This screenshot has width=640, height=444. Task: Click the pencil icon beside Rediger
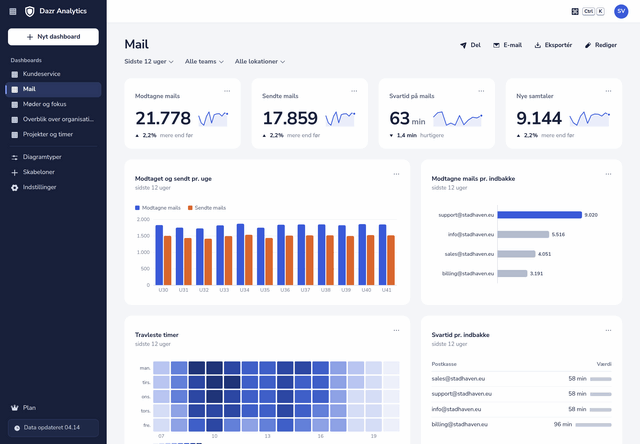tap(588, 45)
